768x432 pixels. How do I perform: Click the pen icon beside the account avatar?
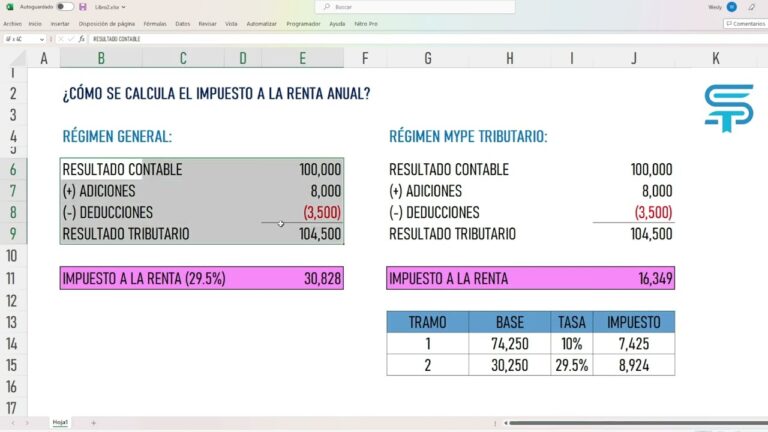(x=751, y=7)
